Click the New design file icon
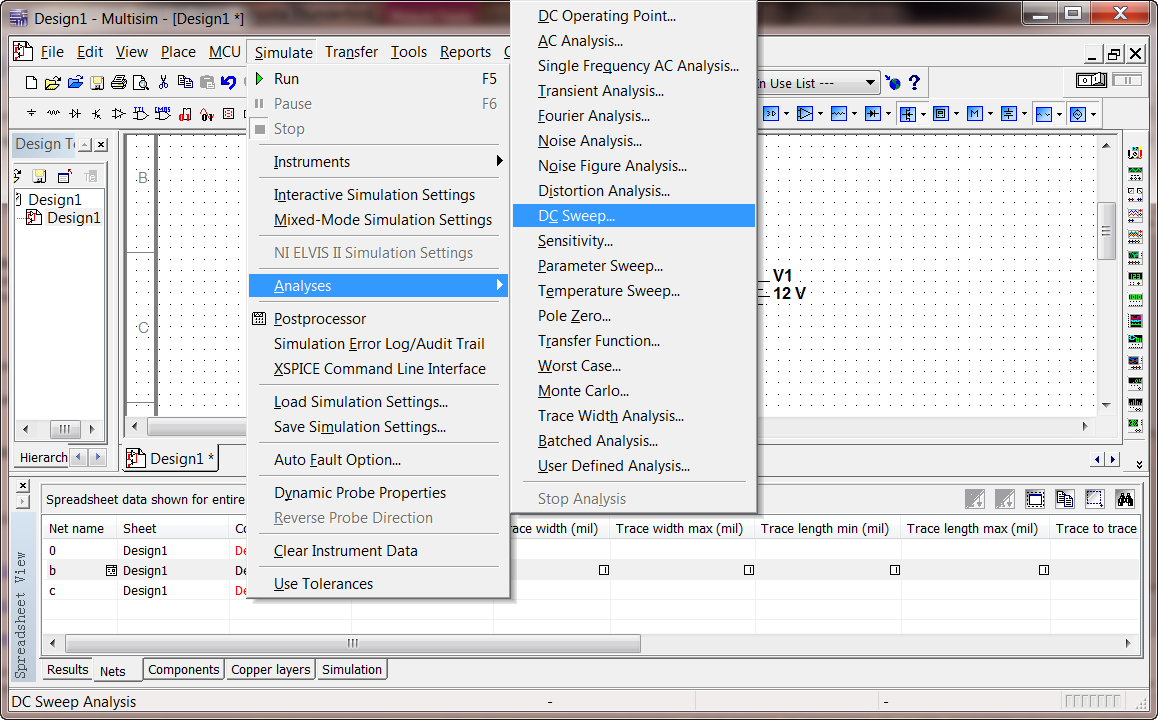This screenshot has height=720, width=1158. tap(31, 83)
